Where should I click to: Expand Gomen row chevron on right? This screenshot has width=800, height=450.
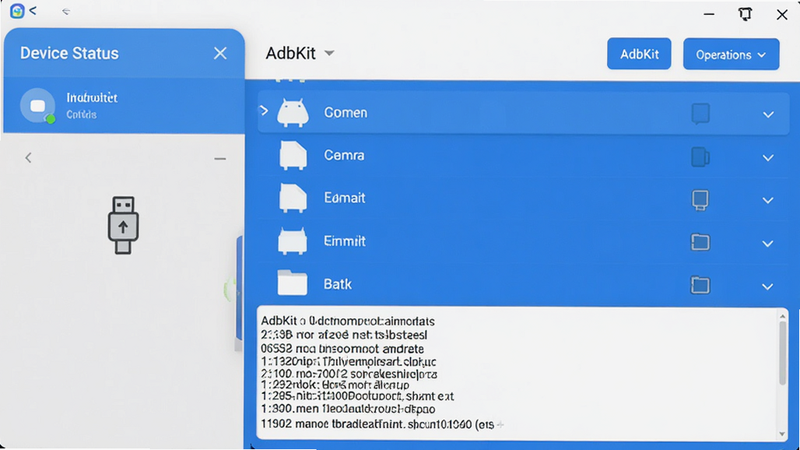(768, 115)
